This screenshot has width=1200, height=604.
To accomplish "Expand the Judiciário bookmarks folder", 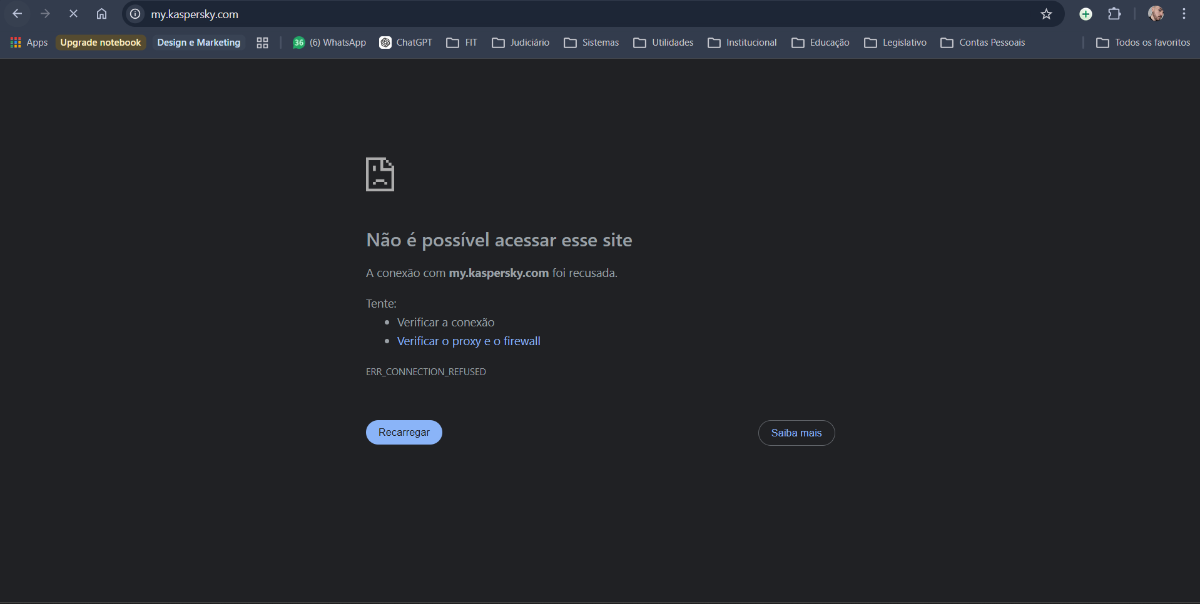I will click(x=520, y=43).
